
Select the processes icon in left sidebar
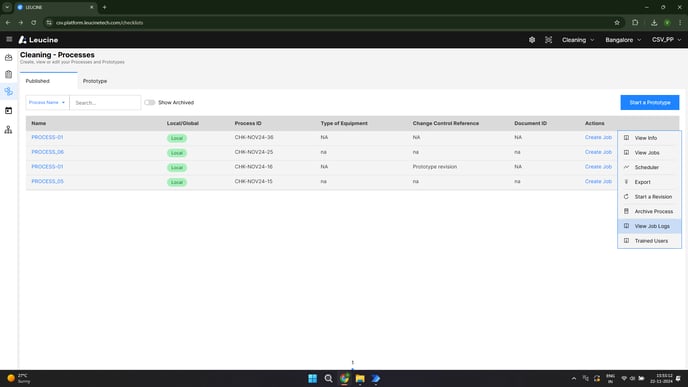coord(8,92)
